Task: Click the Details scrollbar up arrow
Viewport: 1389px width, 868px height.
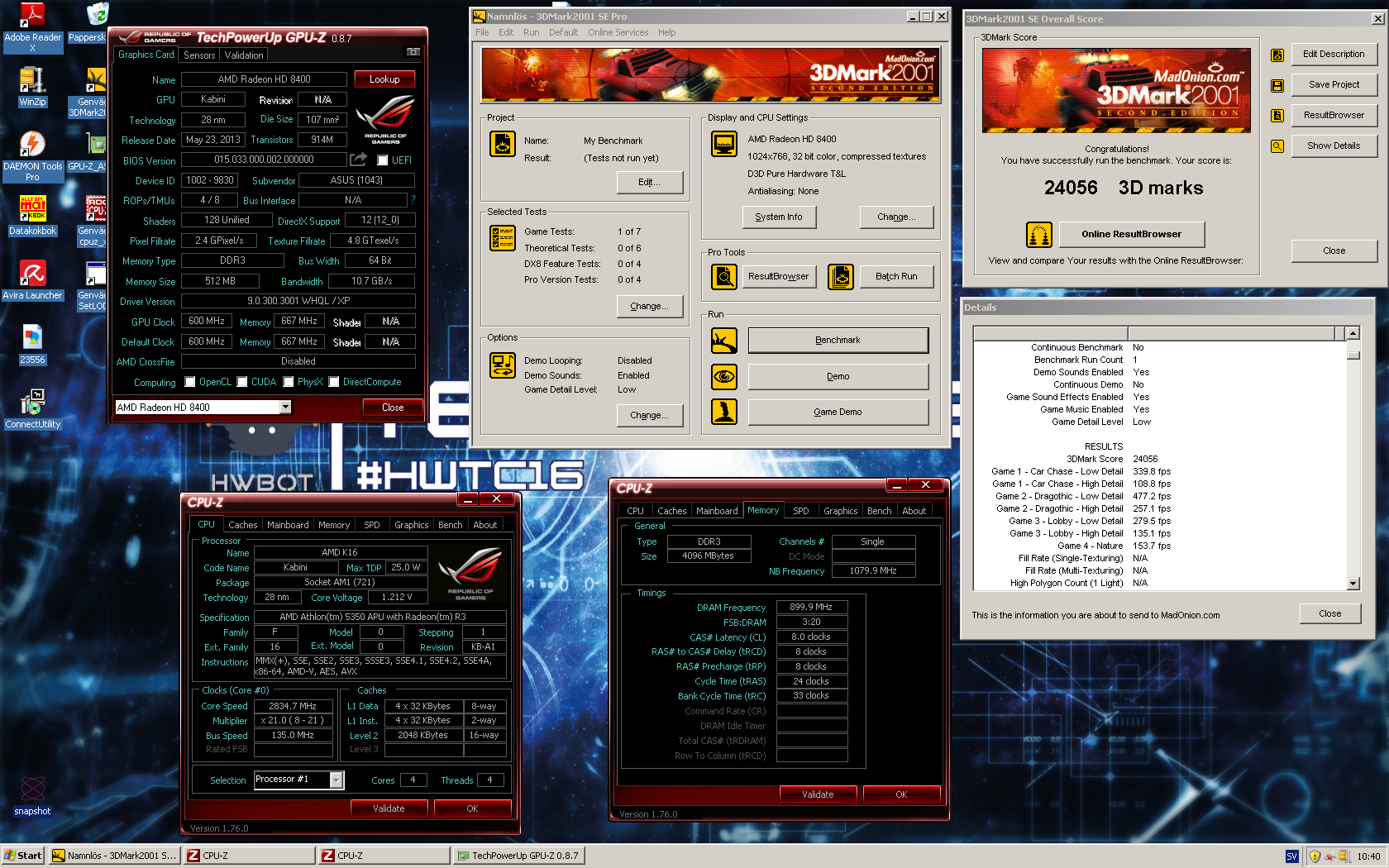Action: click(x=1353, y=333)
